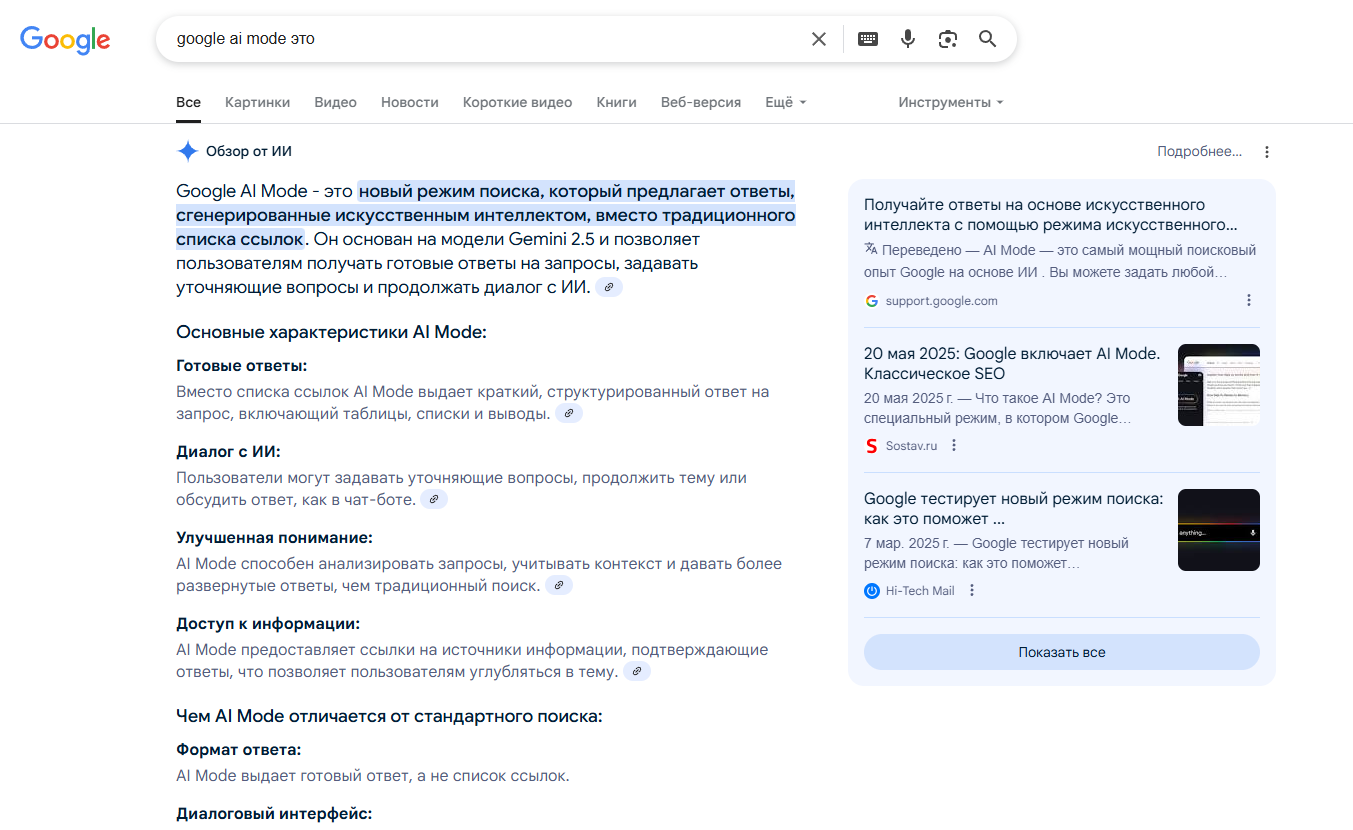Click heading 'Основные характеристики AI Mode:'

coord(331,332)
